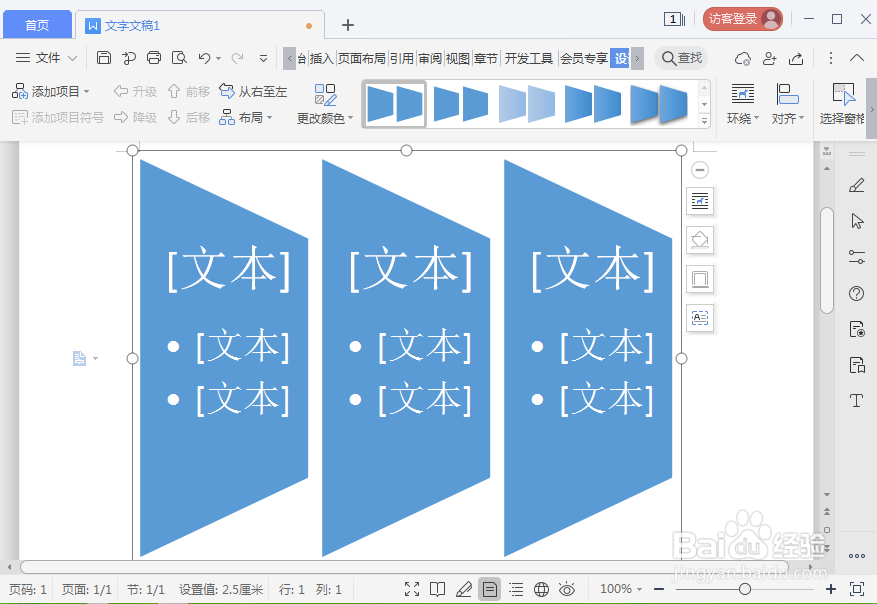The height and width of the screenshot is (604, 877).
Task: Select the fifth 3D SmartArt style thumbnail
Action: point(658,104)
